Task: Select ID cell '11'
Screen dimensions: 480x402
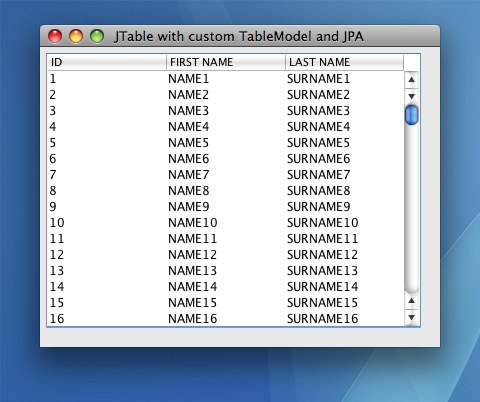Action: tap(107, 239)
